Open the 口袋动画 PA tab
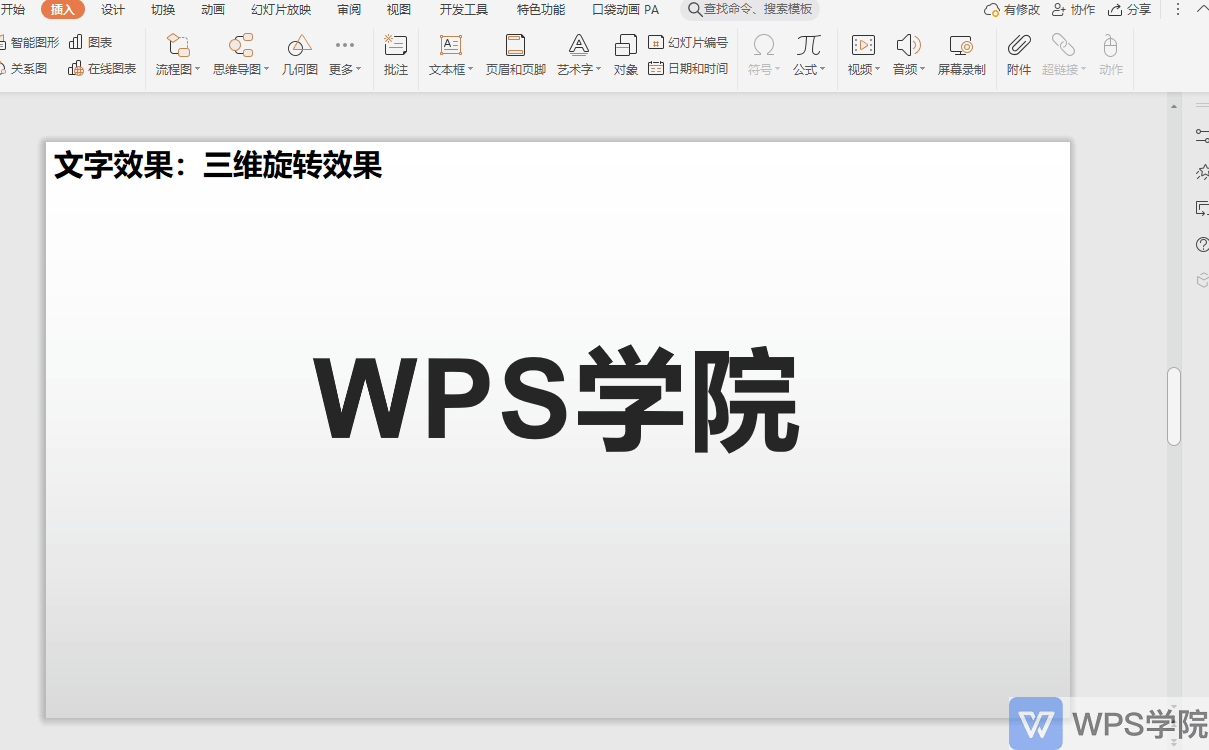This screenshot has width=1209, height=750. (626, 10)
